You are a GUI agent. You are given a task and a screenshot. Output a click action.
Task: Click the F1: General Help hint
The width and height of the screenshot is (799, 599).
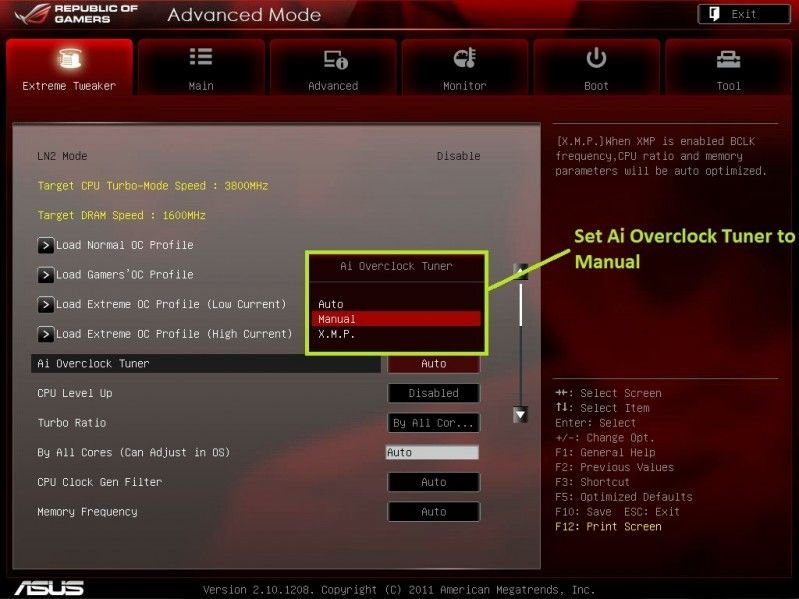tap(605, 452)
